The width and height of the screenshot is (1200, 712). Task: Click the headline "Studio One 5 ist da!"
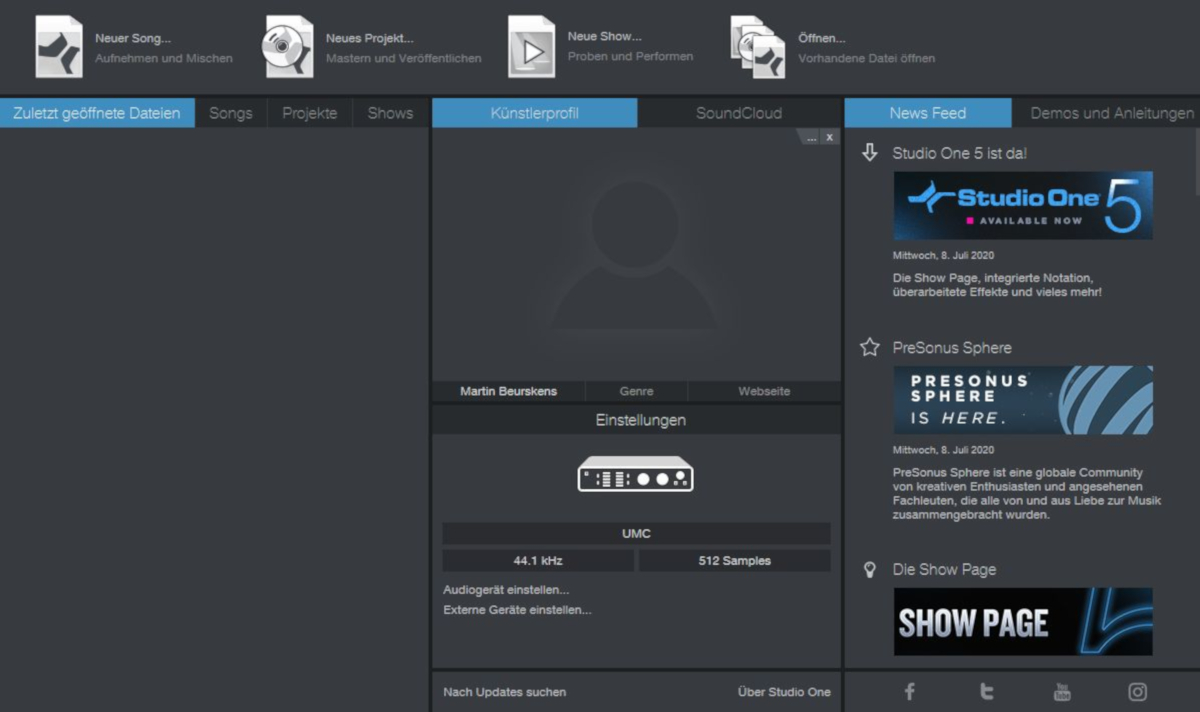tap(960, 153)
